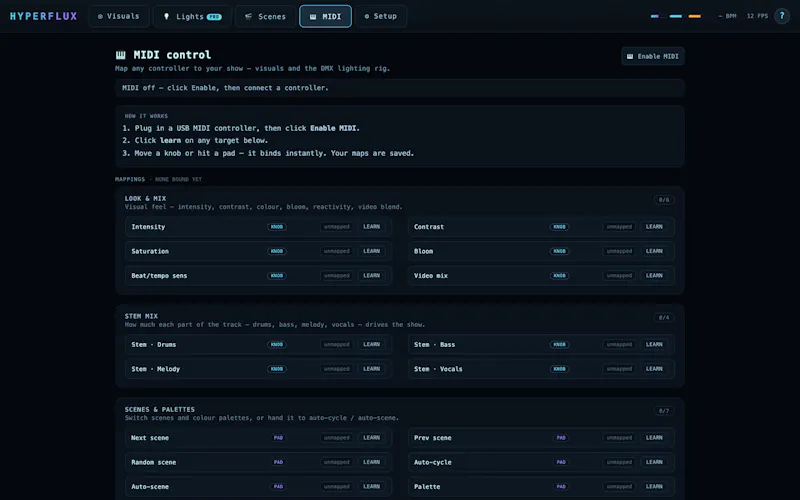
Task: Click LEARN for Next scene
Action: (371, 438)
